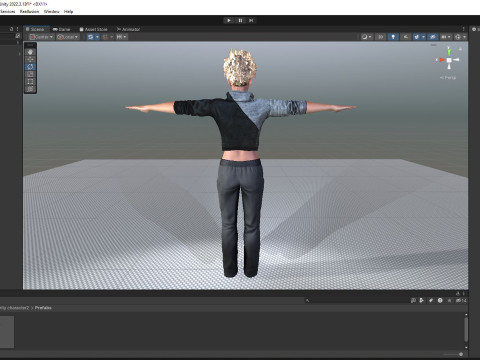Open the draw mode shading dropdown
The width and height of the screenshot is (480, 360).
[366, 37]
